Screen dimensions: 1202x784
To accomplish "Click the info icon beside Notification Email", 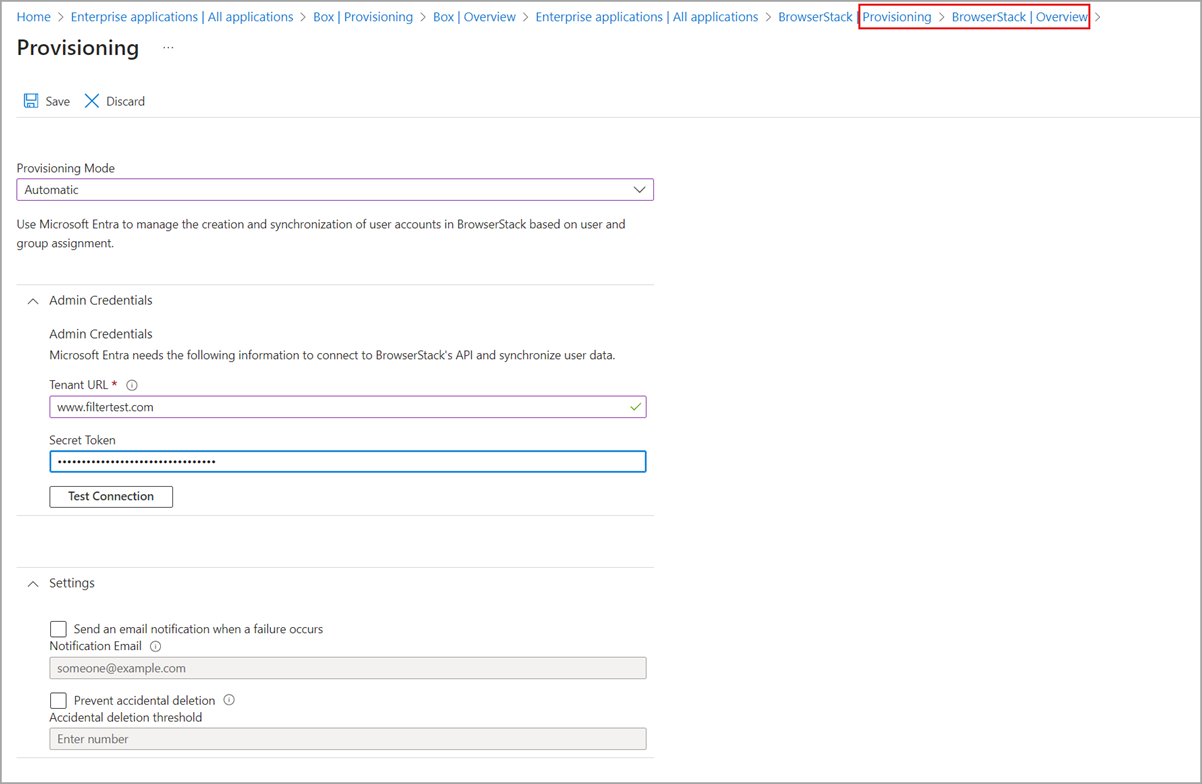I will click(153, 646).
